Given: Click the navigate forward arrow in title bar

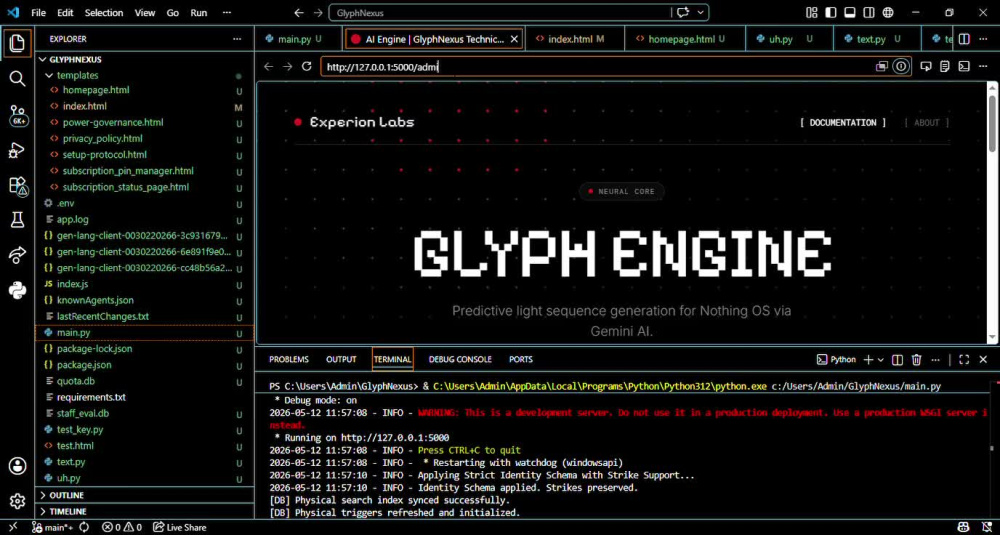Looking at the screenshot, I should (x=318, y=12).
